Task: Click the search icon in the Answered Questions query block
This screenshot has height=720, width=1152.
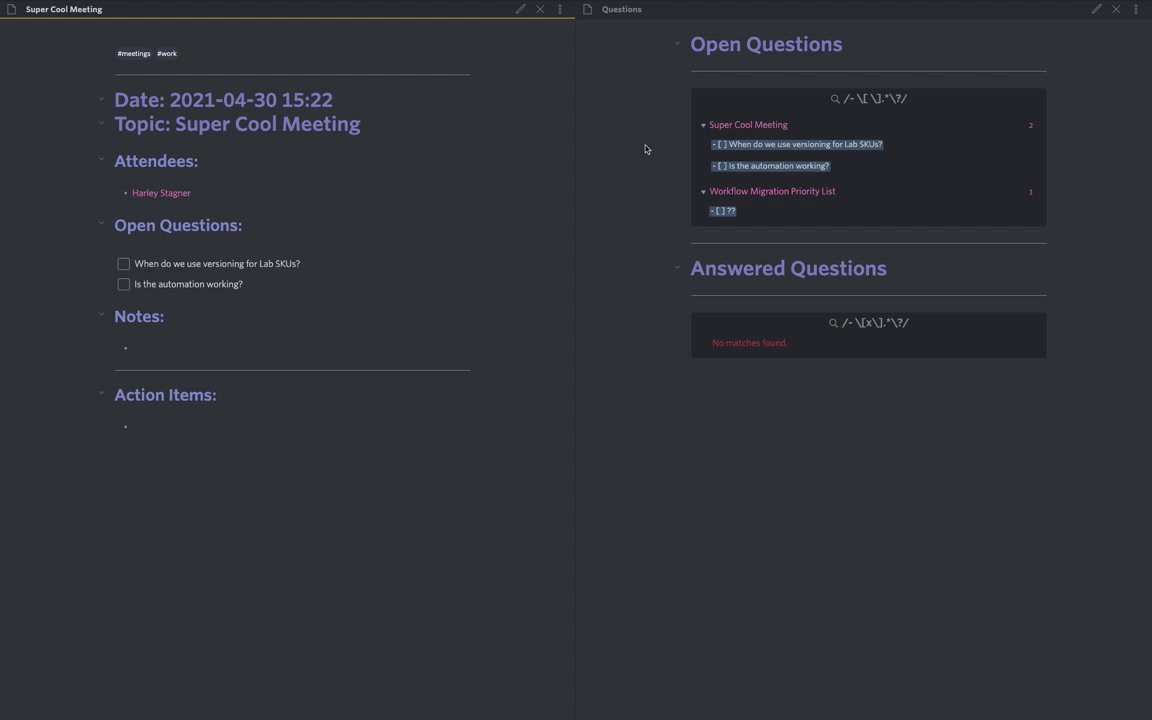Action: (833, 323)
